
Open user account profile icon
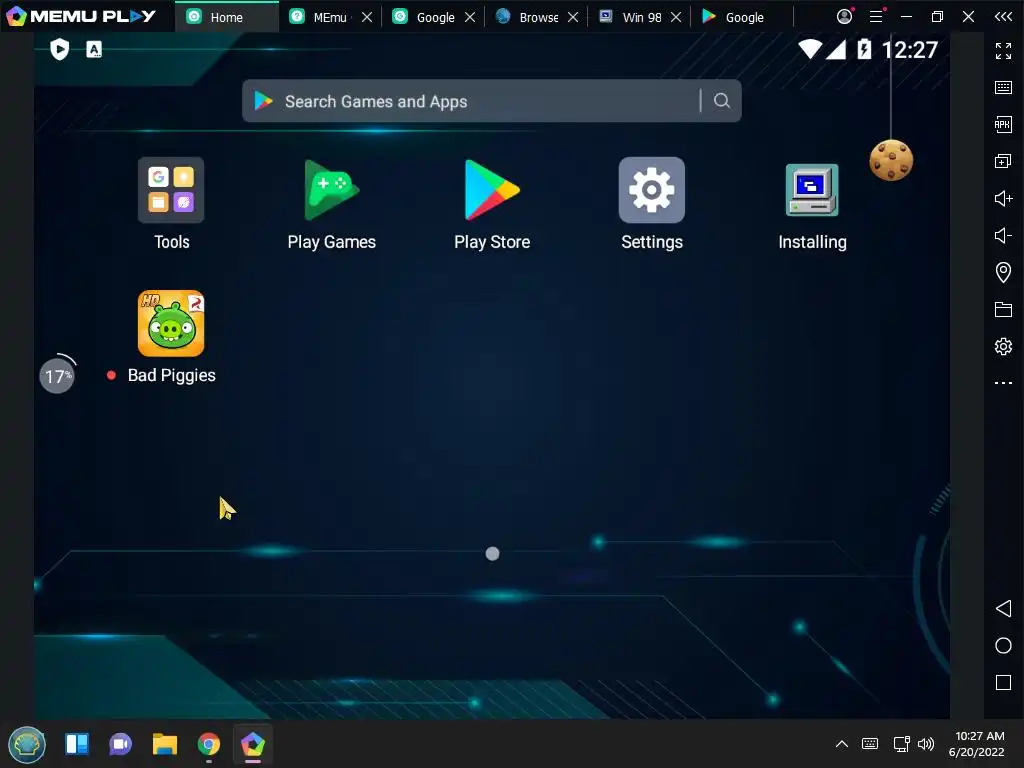tap(844, 16)
